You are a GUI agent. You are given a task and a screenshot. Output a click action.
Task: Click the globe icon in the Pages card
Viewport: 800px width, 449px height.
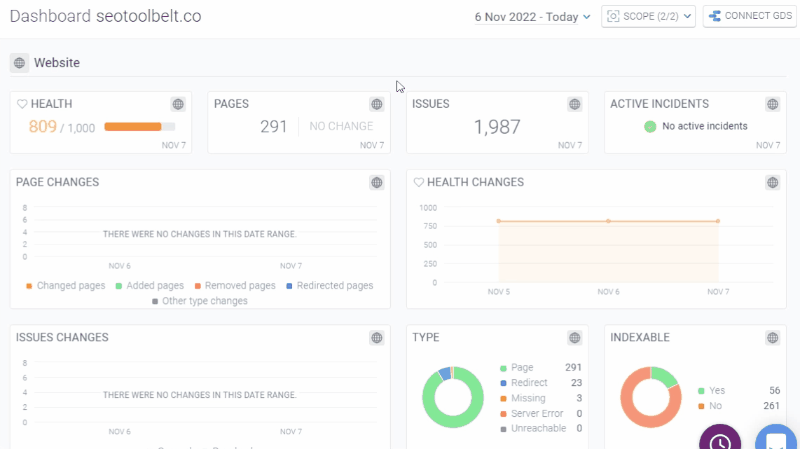tap(377, 104)
